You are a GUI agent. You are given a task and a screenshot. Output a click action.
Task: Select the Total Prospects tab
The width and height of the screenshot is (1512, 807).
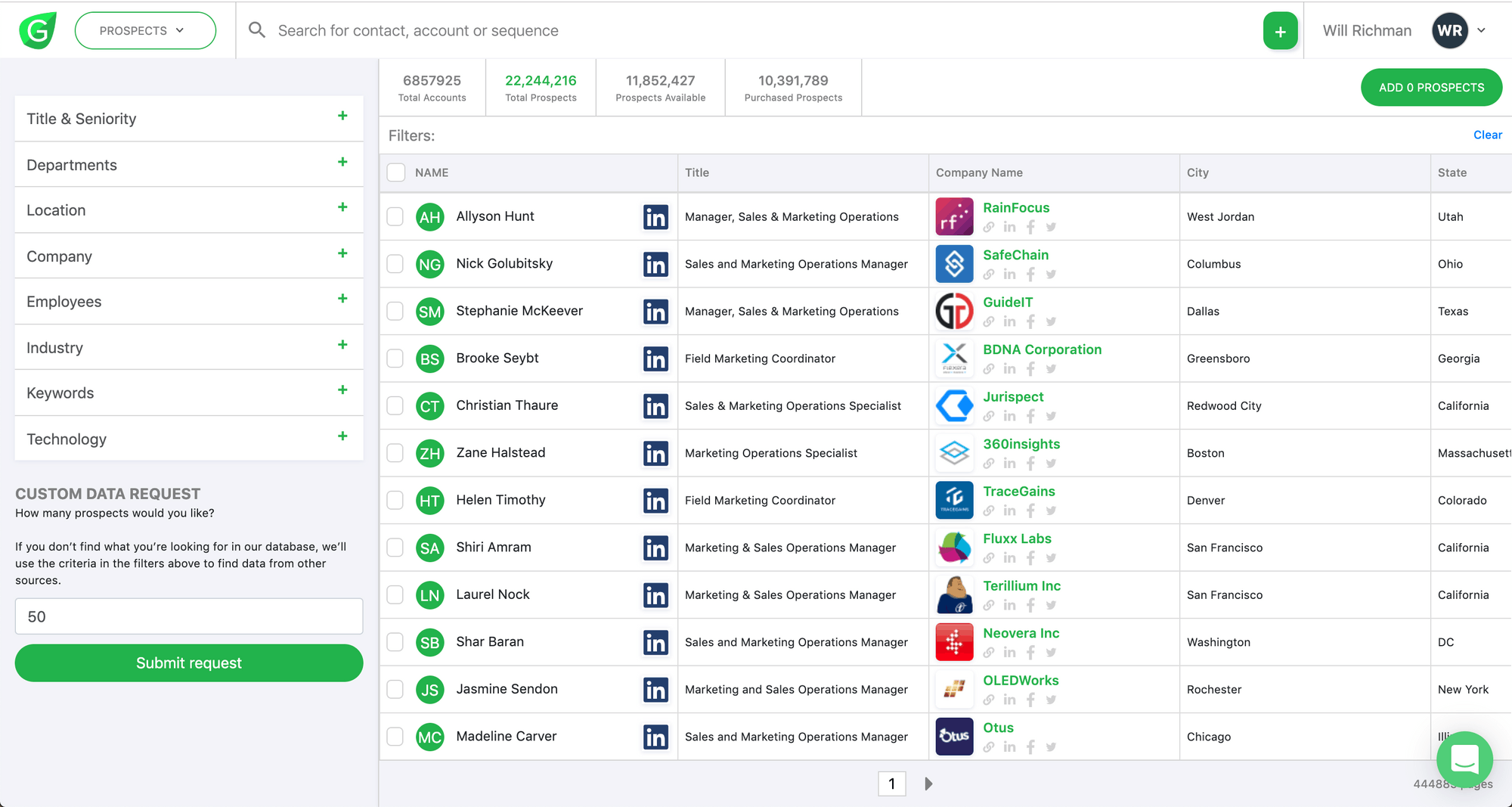click(541, 88)
